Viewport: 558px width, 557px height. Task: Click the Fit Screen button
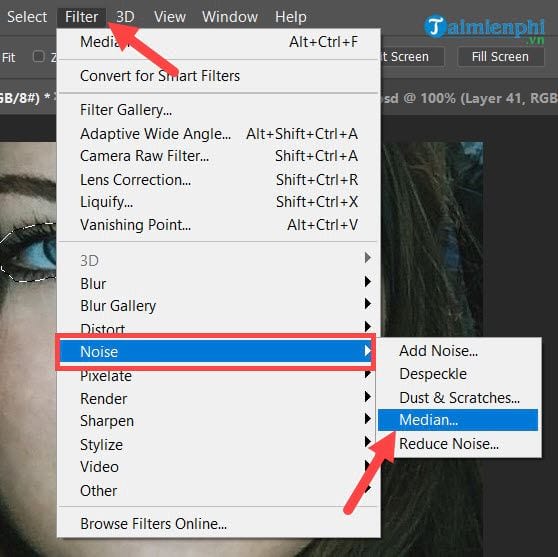[x=412, y=57]
